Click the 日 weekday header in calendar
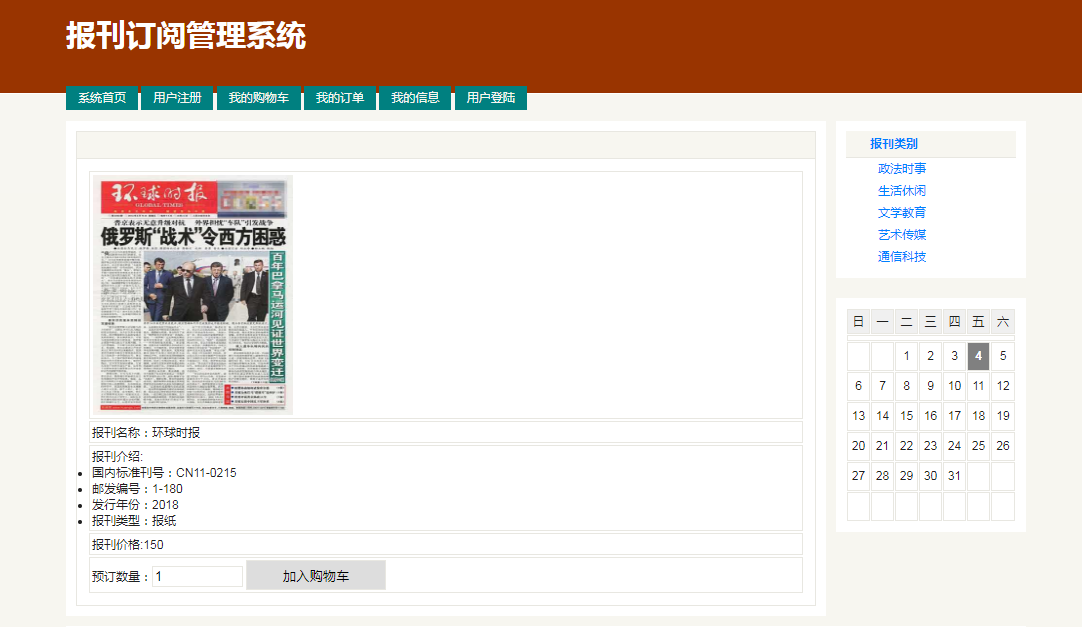This screenshot has width=1082, height=627. pyautogui.click(x=858, y=321)
